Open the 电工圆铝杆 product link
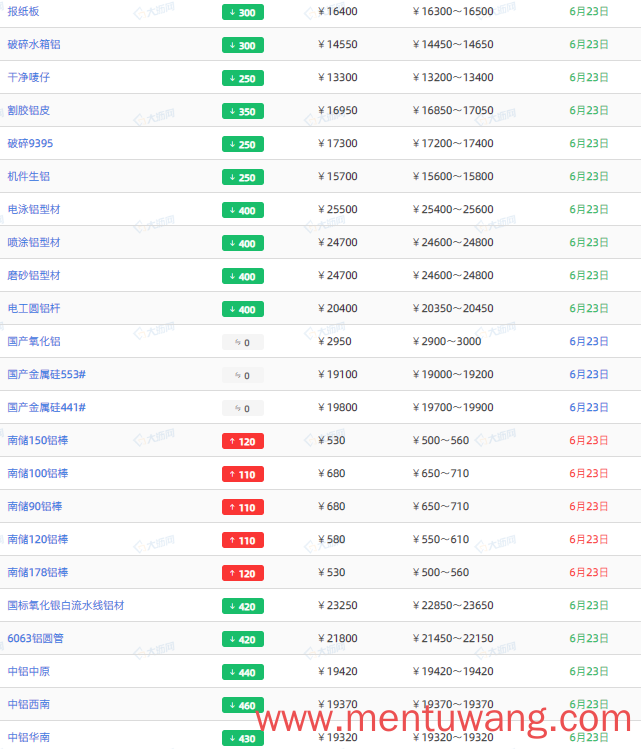This screenshot has height=749, width=641. [x=34, y=308]
